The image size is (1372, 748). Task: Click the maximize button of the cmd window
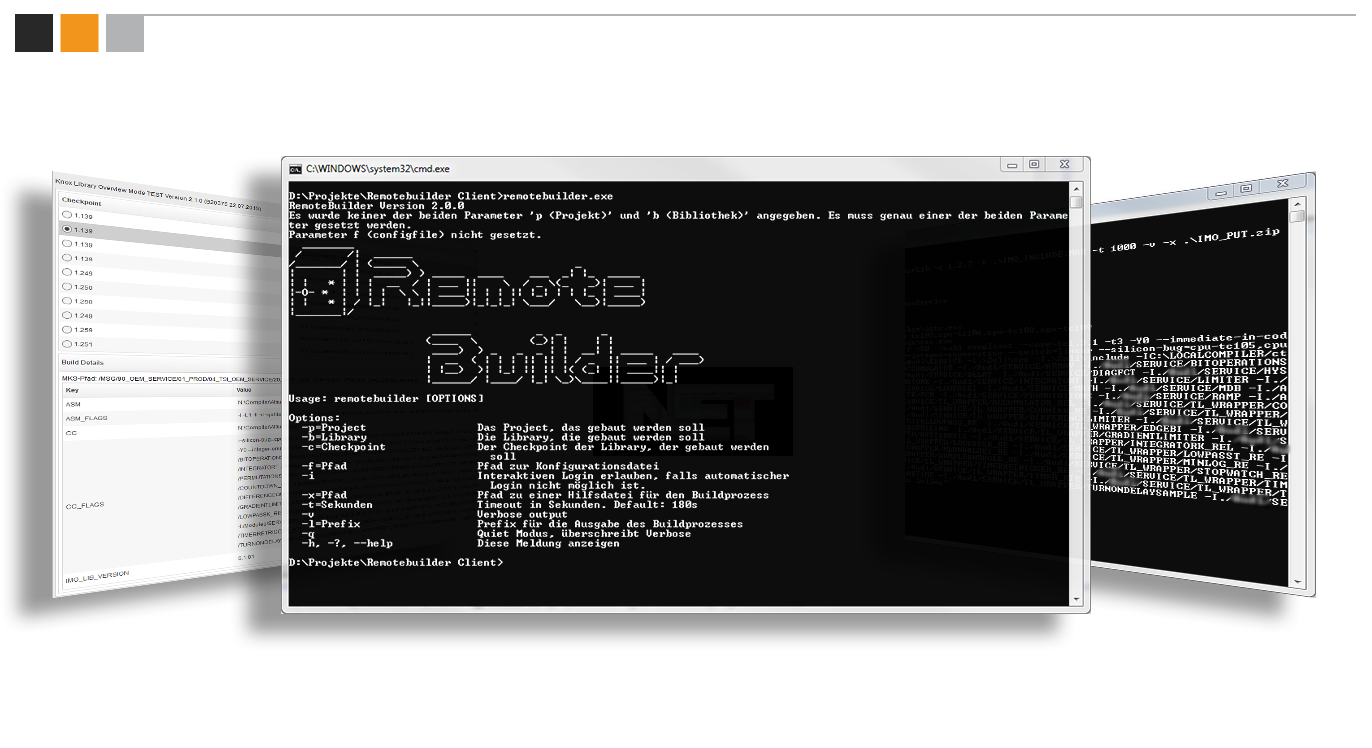(x=1034, y=164)
